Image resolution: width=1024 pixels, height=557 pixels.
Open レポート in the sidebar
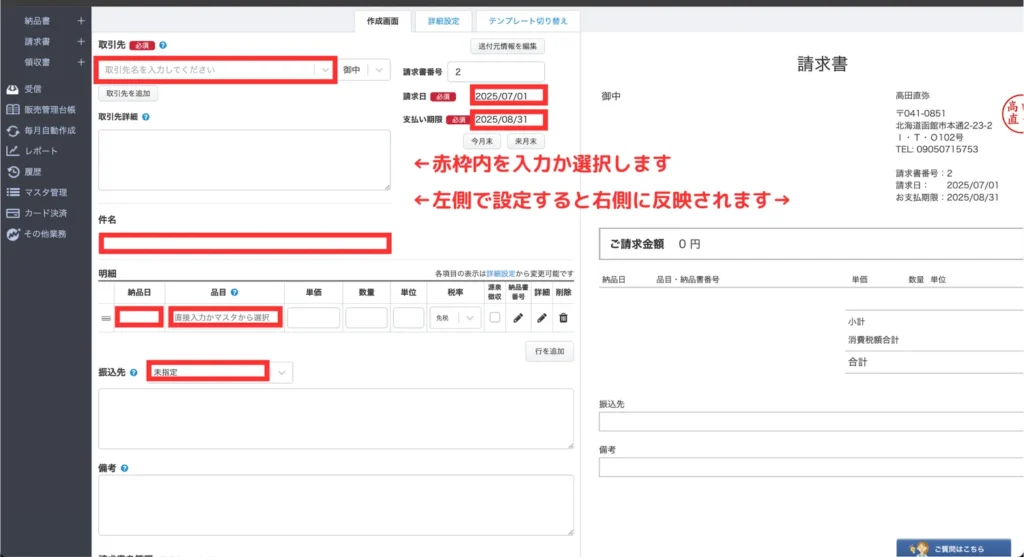(x=41, y=151)
